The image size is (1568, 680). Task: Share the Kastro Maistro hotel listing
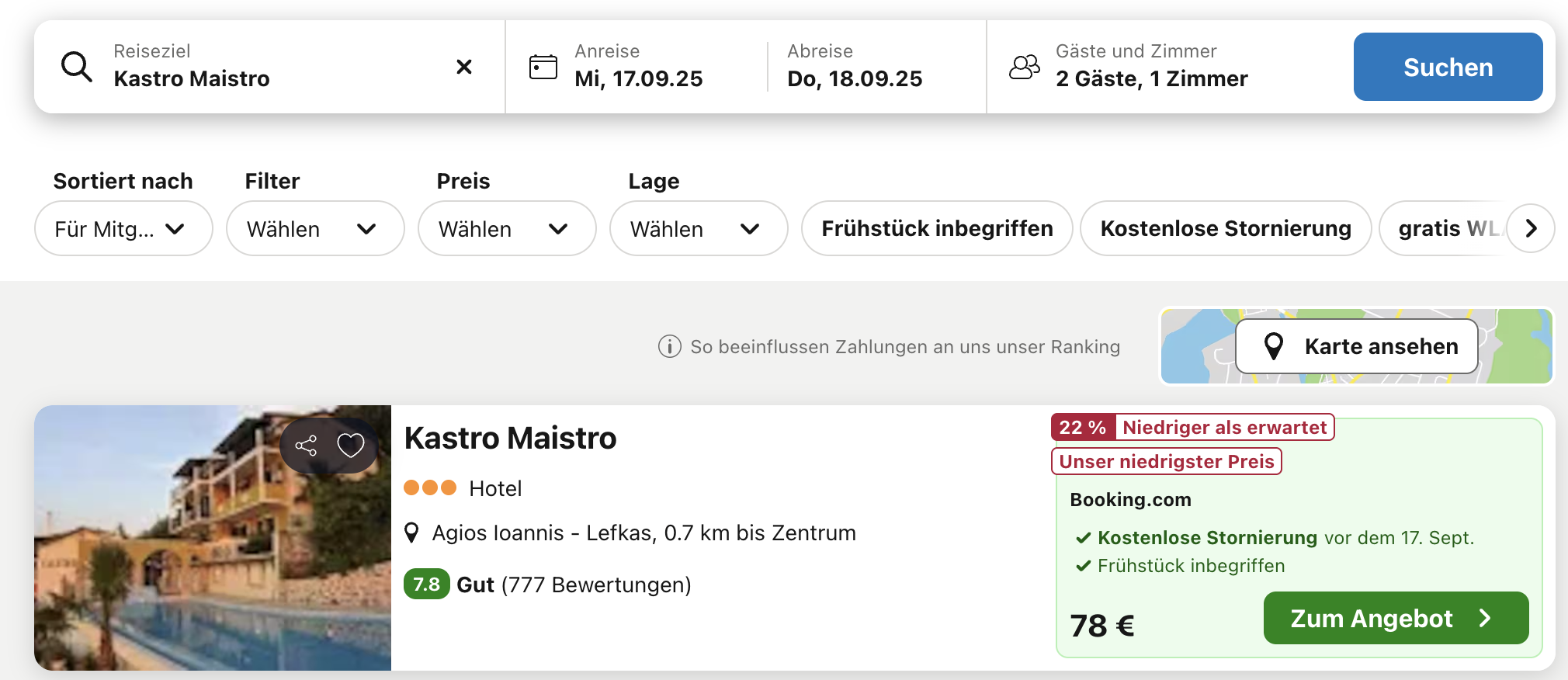306,446
